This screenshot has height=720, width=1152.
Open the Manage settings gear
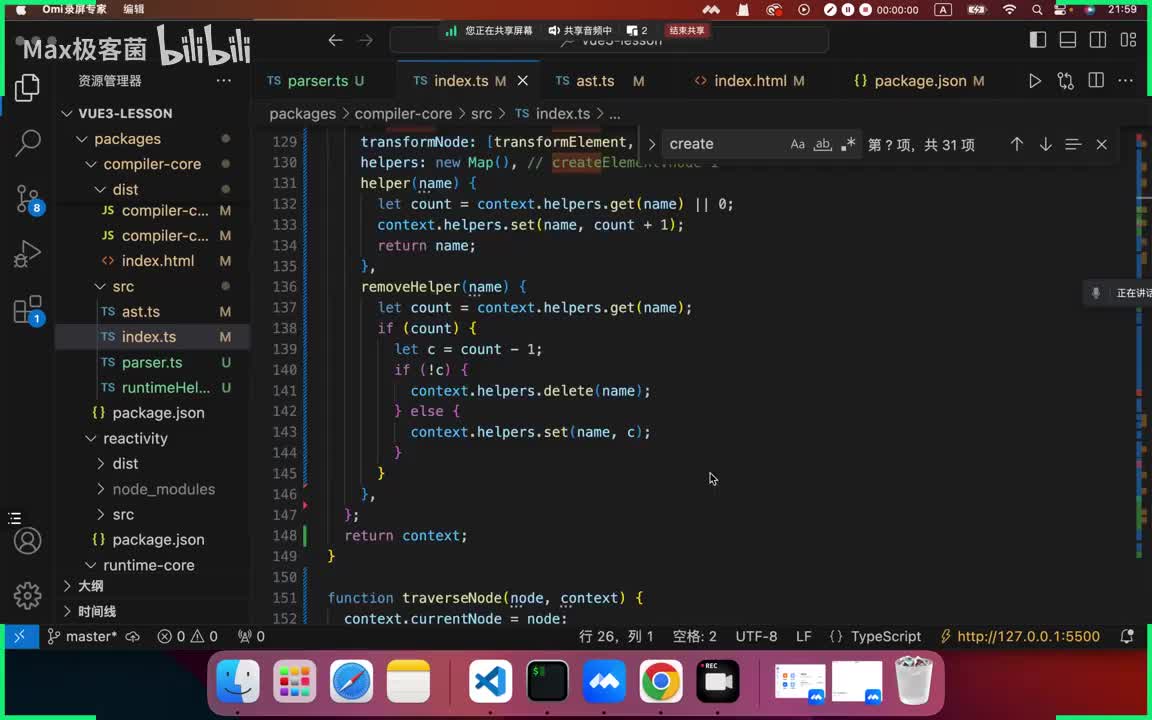(28, 596)
